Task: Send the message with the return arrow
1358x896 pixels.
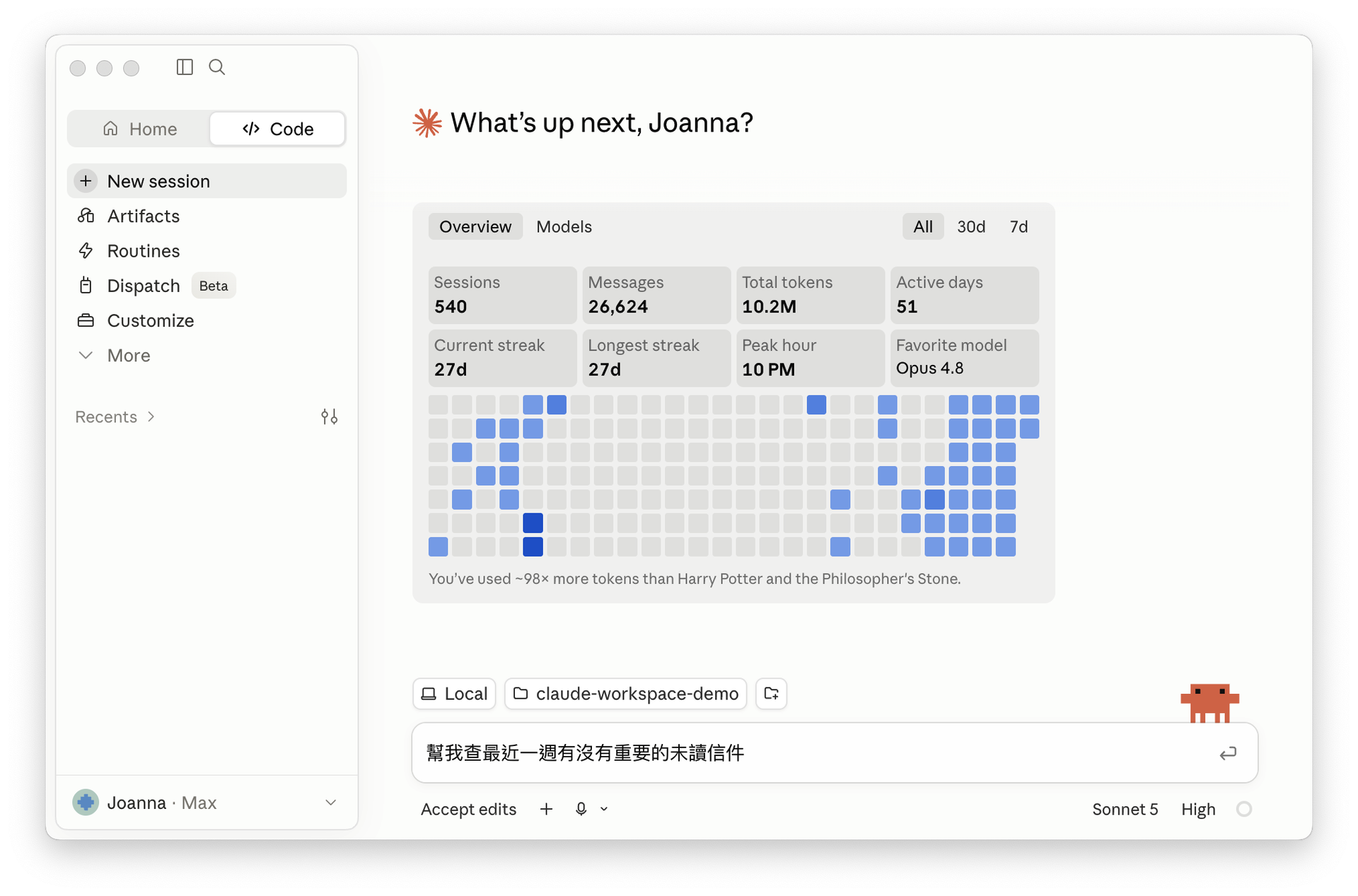Action: [1228, 753]
